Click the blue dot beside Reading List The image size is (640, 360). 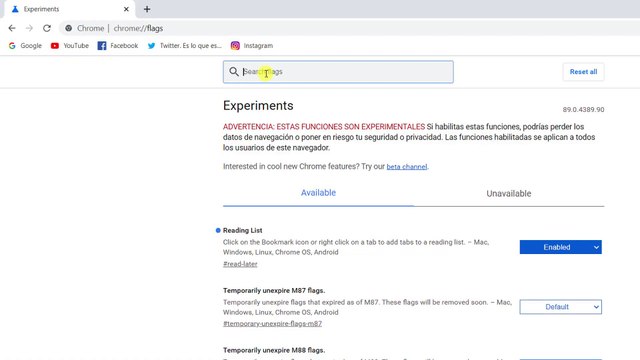218,230
